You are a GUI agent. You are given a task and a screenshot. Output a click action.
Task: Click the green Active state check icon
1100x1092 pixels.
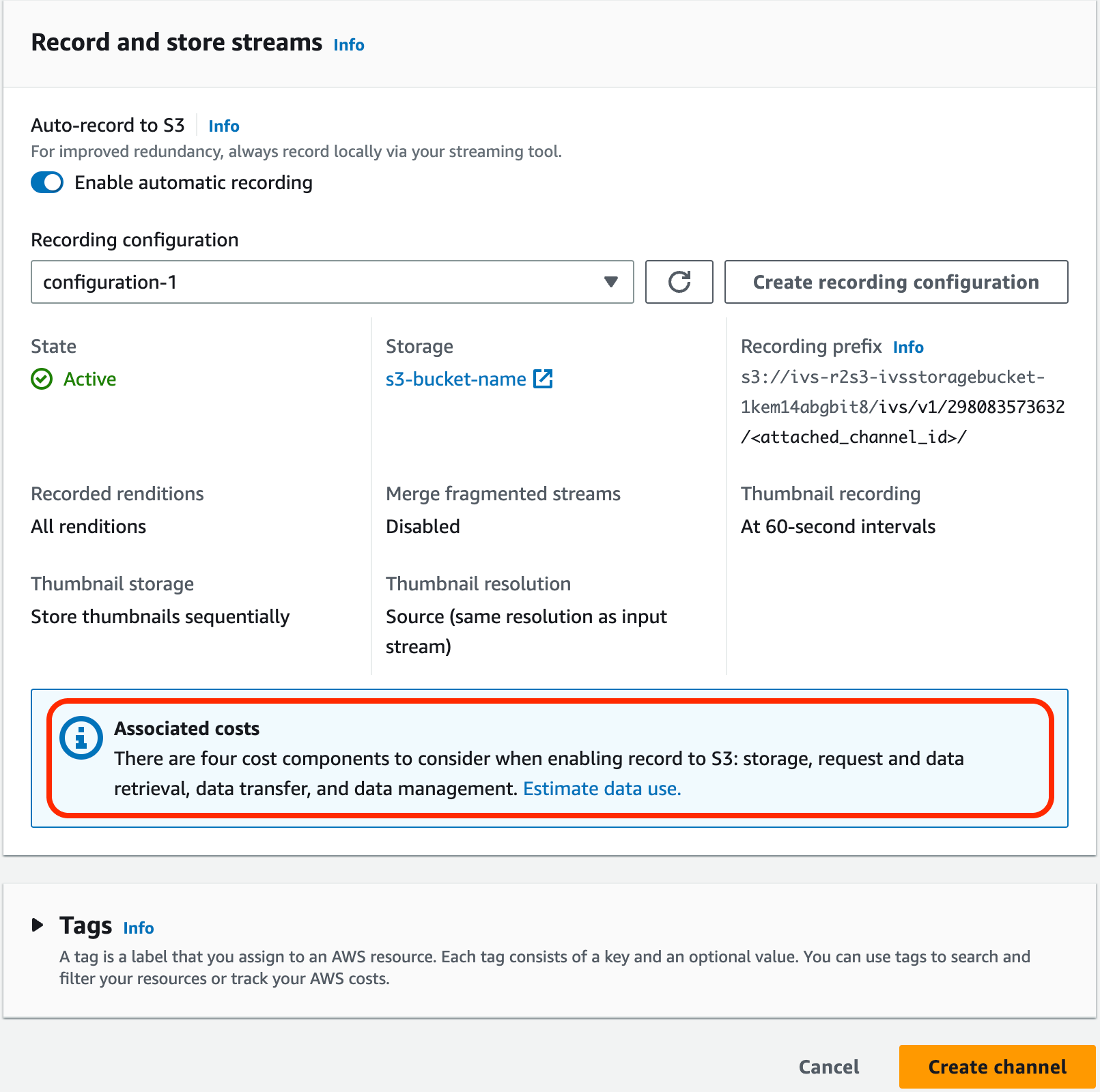(x=42, y=379)
